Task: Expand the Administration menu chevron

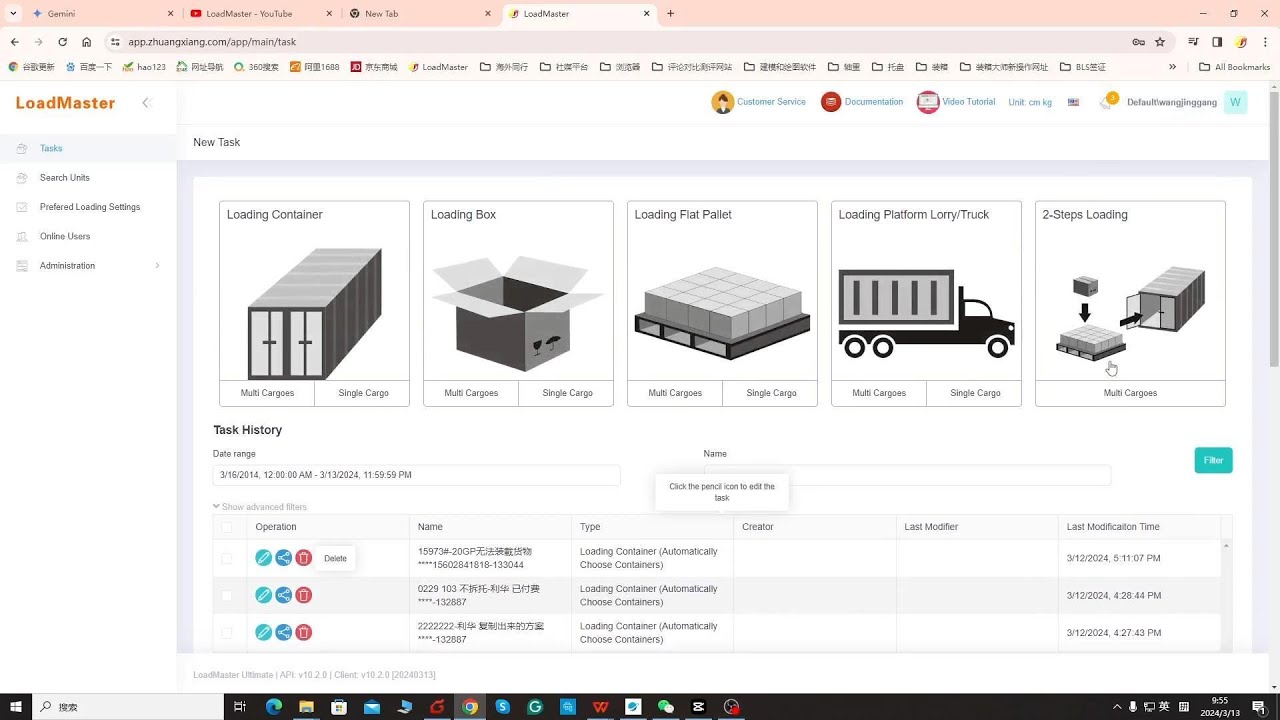Action: [157, 266]
